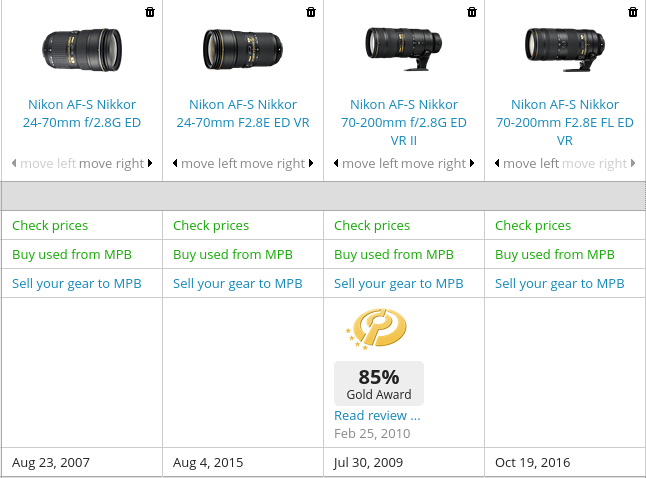Click the 24-70mm f/2.8G ED lens thumbnail

coord(81,49)
